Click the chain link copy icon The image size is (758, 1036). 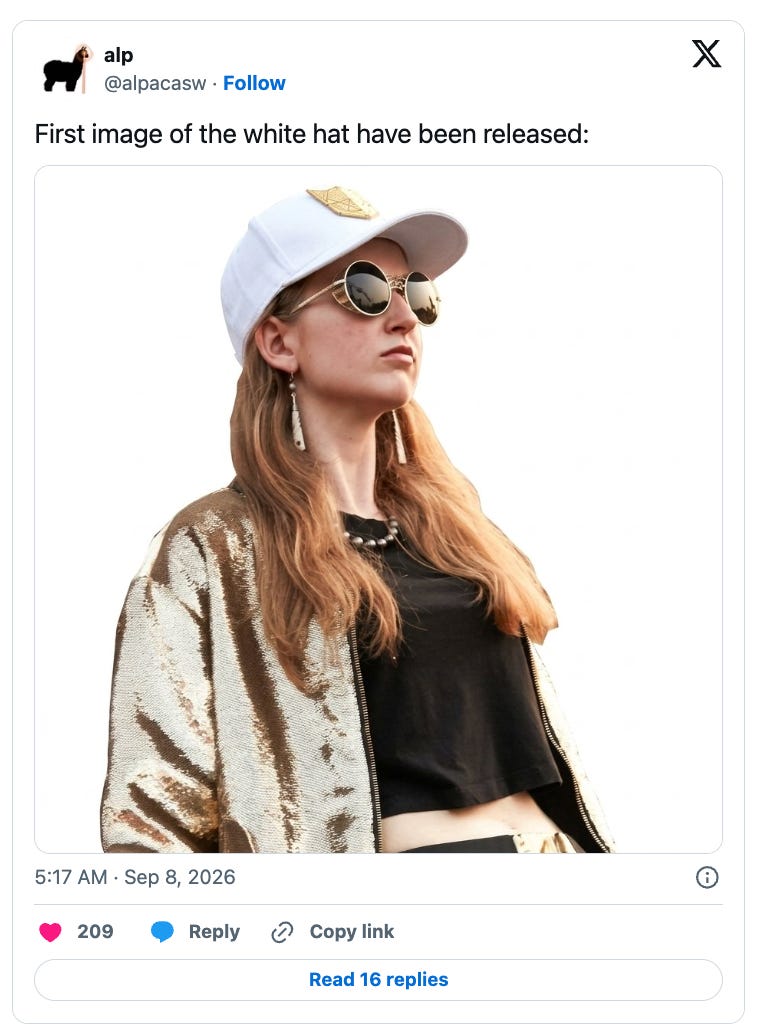coord(282,932)
